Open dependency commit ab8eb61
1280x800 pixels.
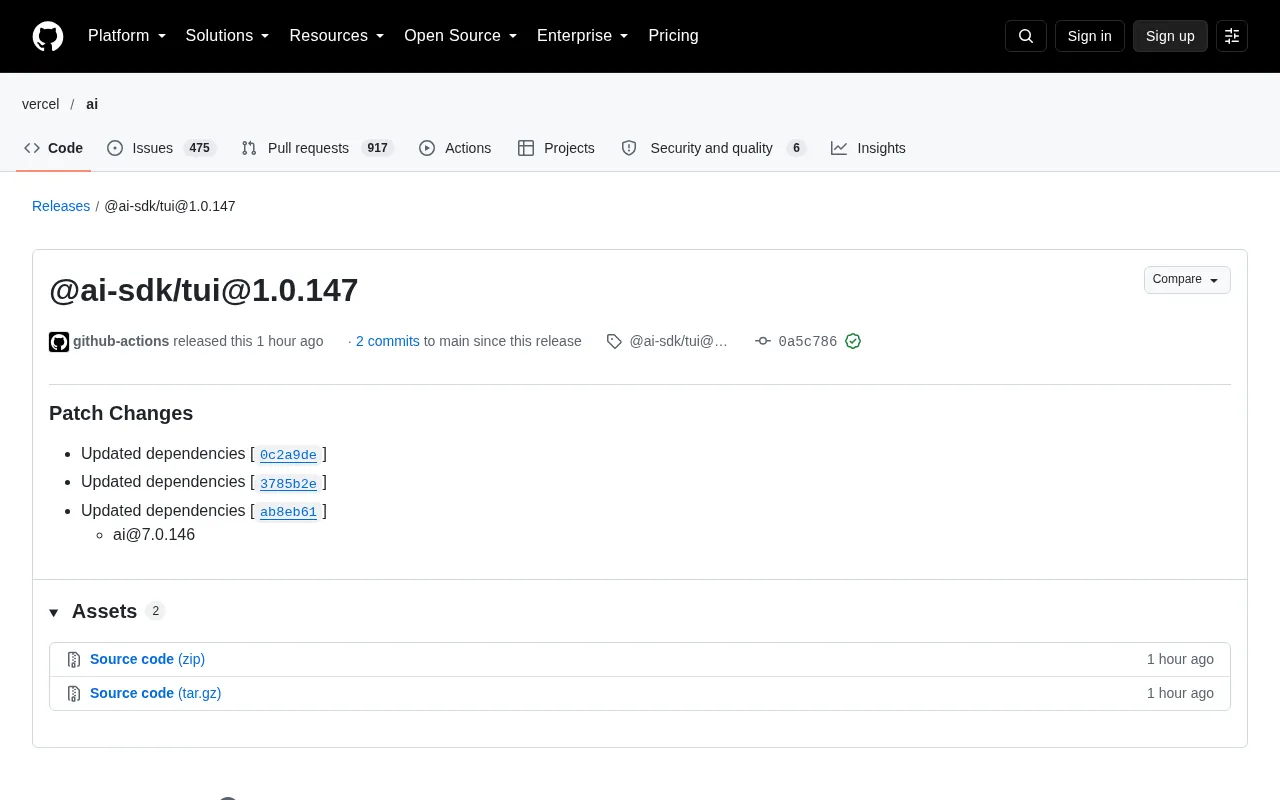288,512
